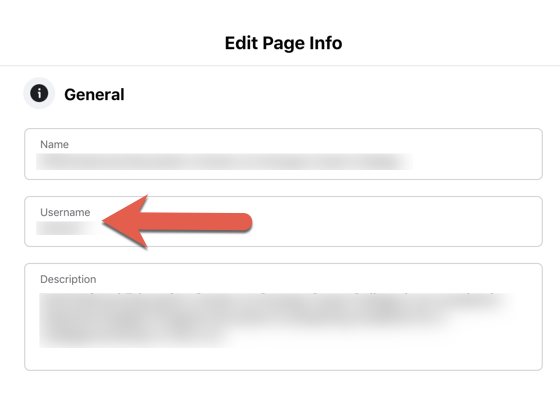The width and height of the screenshot is (560, 420).
Task: Click the Username field label
Action: coord(65,212)
